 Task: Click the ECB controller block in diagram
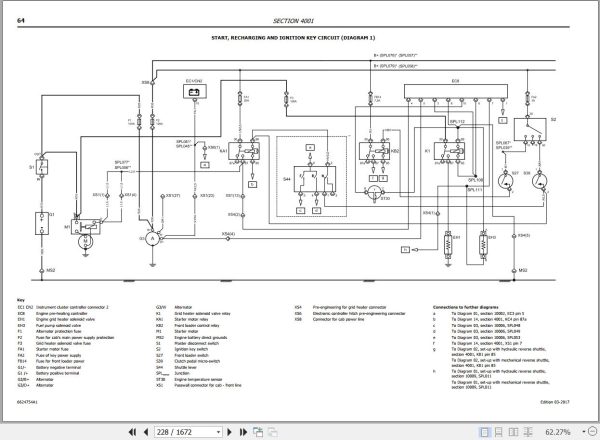(x=456, y=91)
